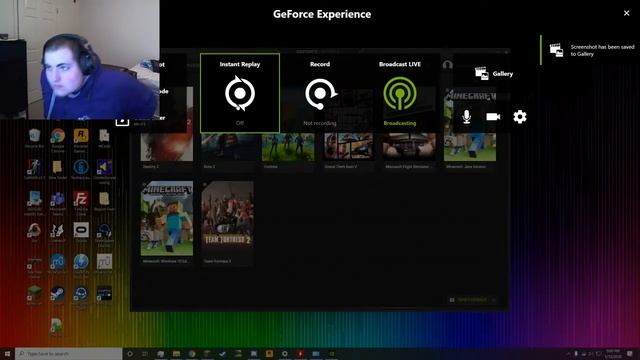640x360 pixels.
Task: Open the Instant Replay tile
Action: (240, 93)
